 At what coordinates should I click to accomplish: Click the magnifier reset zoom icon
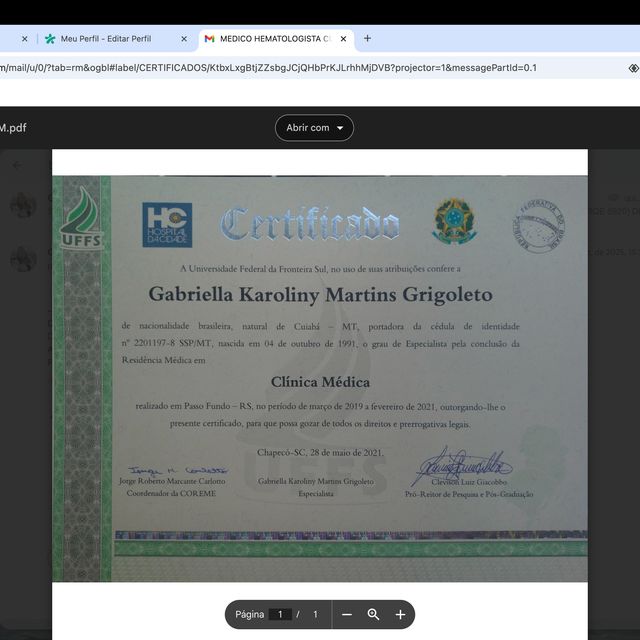373,614
